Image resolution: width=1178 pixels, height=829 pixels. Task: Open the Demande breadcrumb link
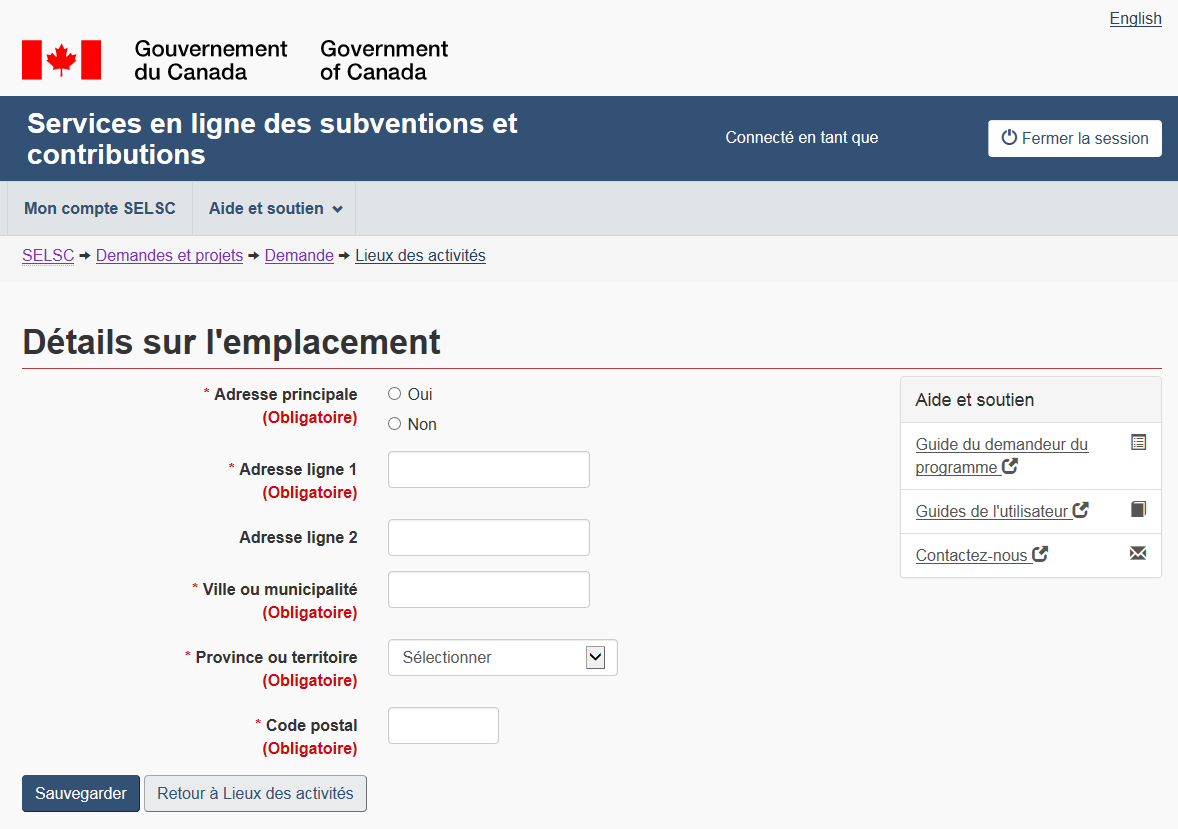[x=299, y=256]
